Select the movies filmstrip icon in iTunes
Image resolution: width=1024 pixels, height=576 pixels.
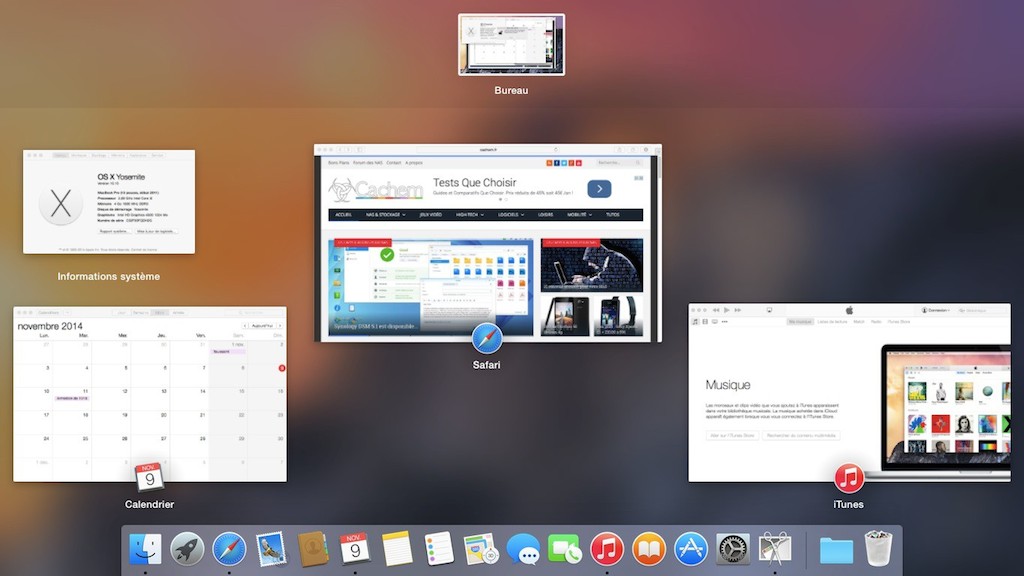point(705,322)
